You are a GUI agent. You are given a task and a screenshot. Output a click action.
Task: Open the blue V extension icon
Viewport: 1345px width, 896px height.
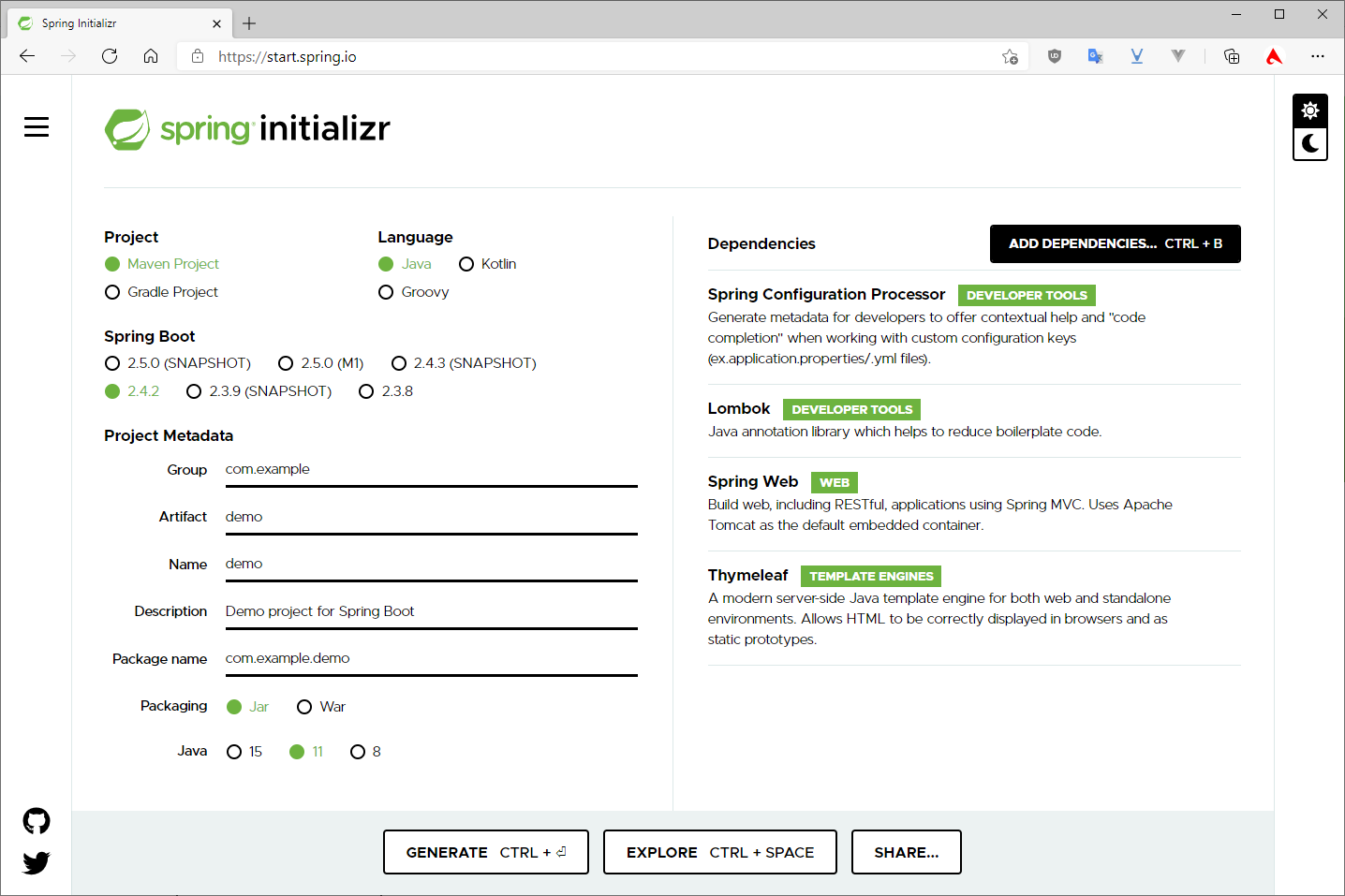1137,56
